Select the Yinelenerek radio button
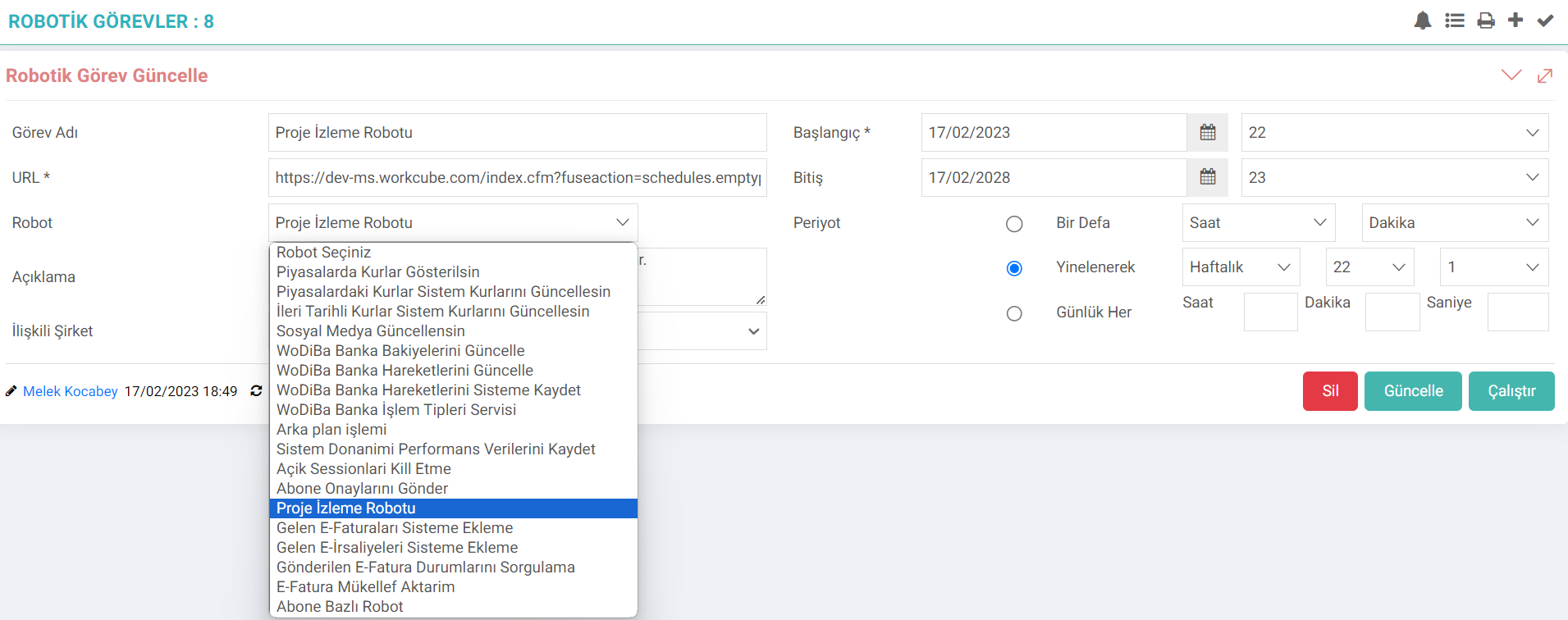Image resolution: width=1568 pixels, height=620 pixels. [1014, 268]
